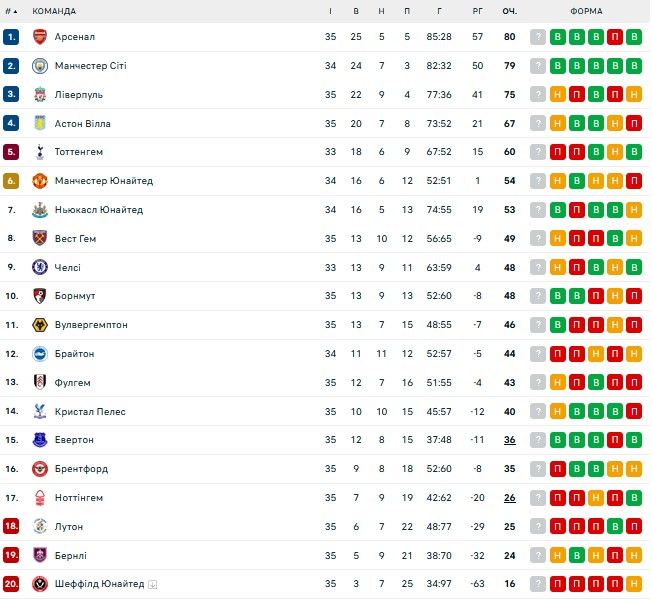
Task: Click Nottingham's underlined 26 points value
Action: pos(509,498)
